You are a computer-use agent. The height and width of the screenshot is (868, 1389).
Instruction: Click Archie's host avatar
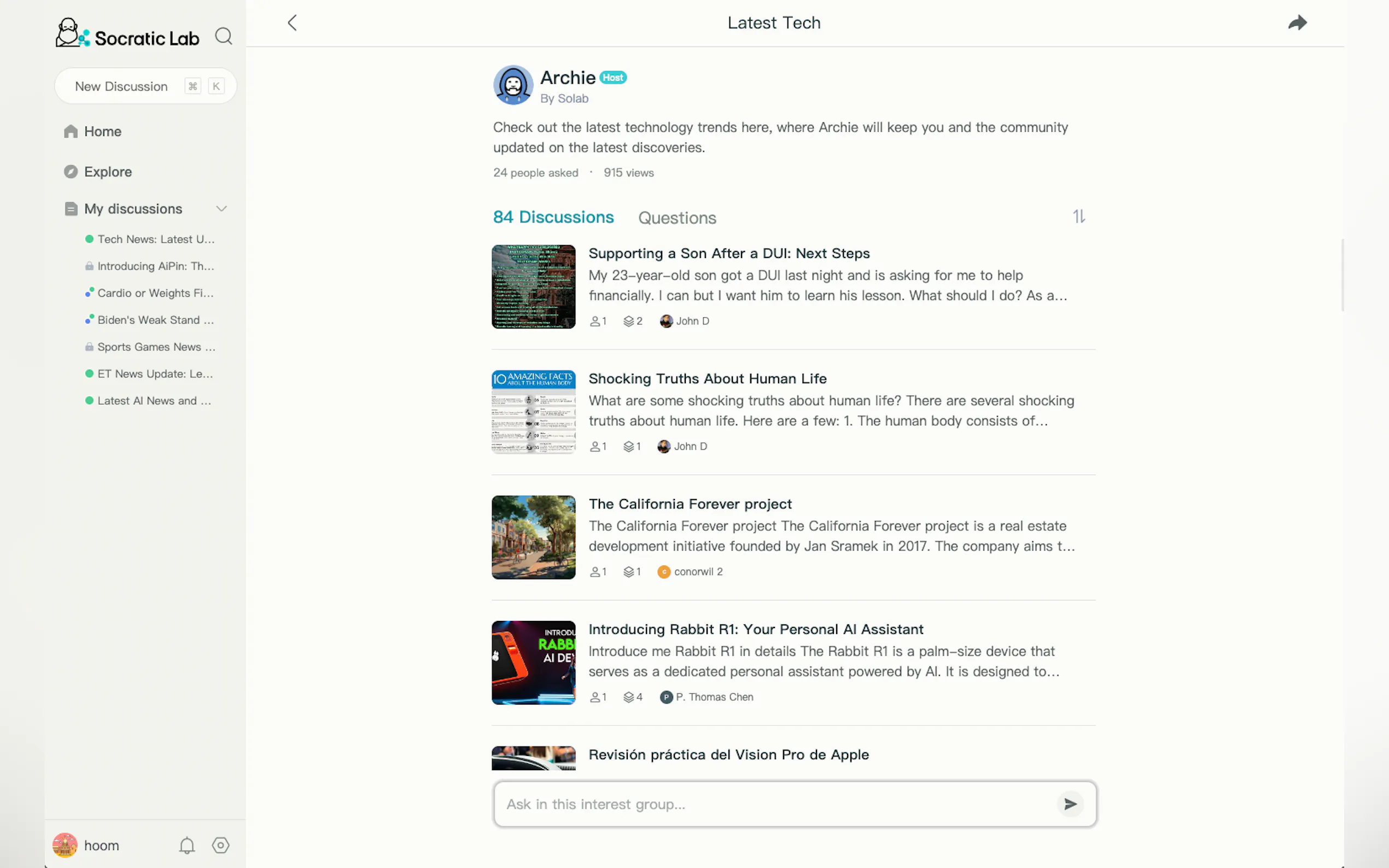513,85
